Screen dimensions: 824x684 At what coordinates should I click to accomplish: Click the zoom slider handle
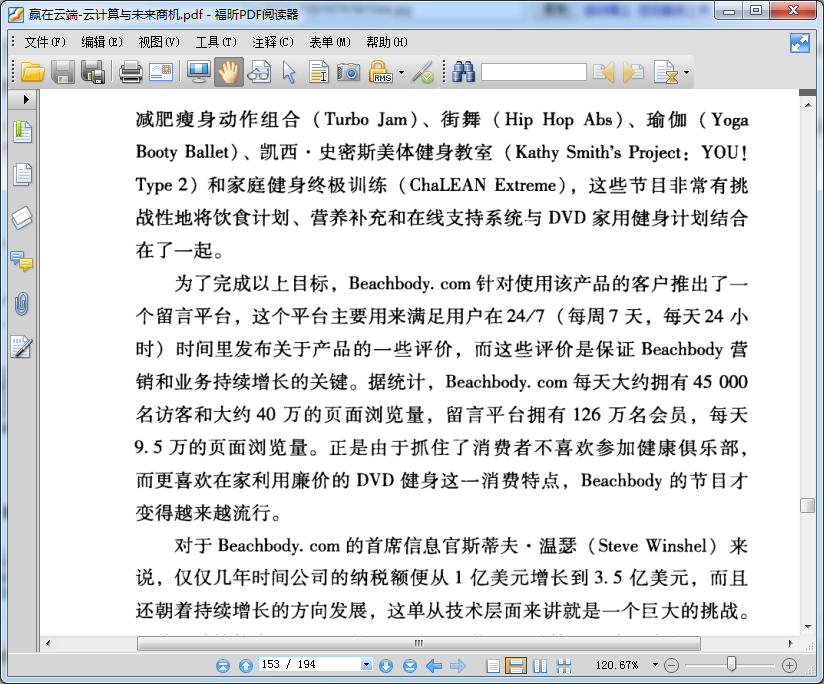click(731, 665)
